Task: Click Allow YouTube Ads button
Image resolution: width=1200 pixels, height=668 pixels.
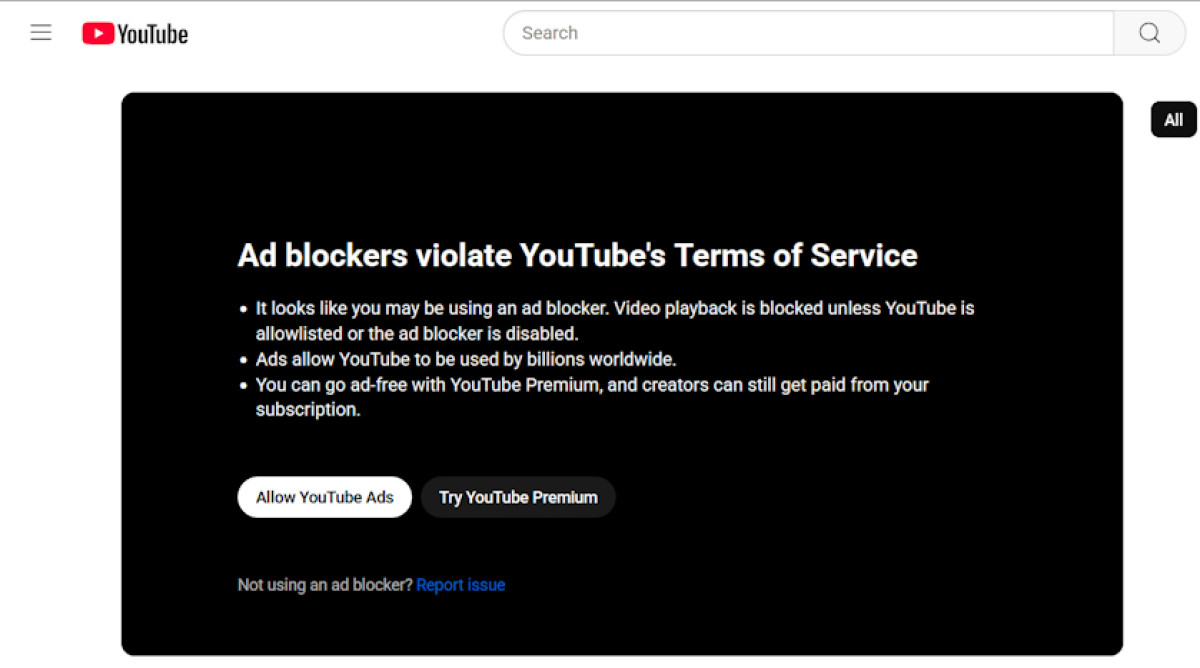Action: [x=325, y=497]
